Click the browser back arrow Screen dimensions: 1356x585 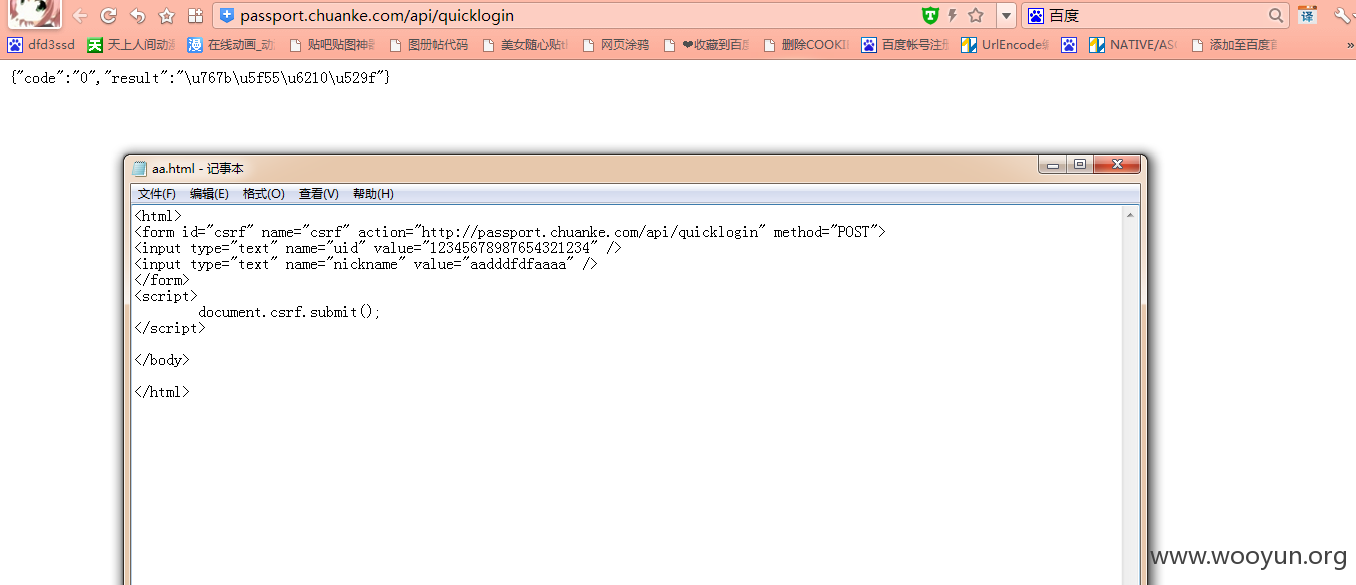click(80, 16)
